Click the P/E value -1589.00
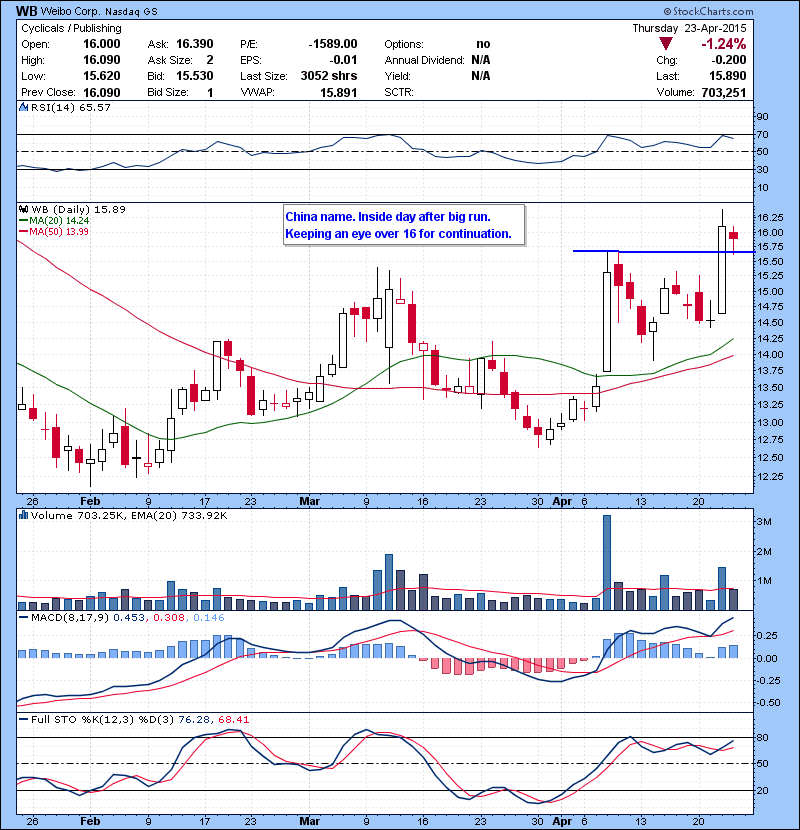800x830 pixels. coord(333,44)
